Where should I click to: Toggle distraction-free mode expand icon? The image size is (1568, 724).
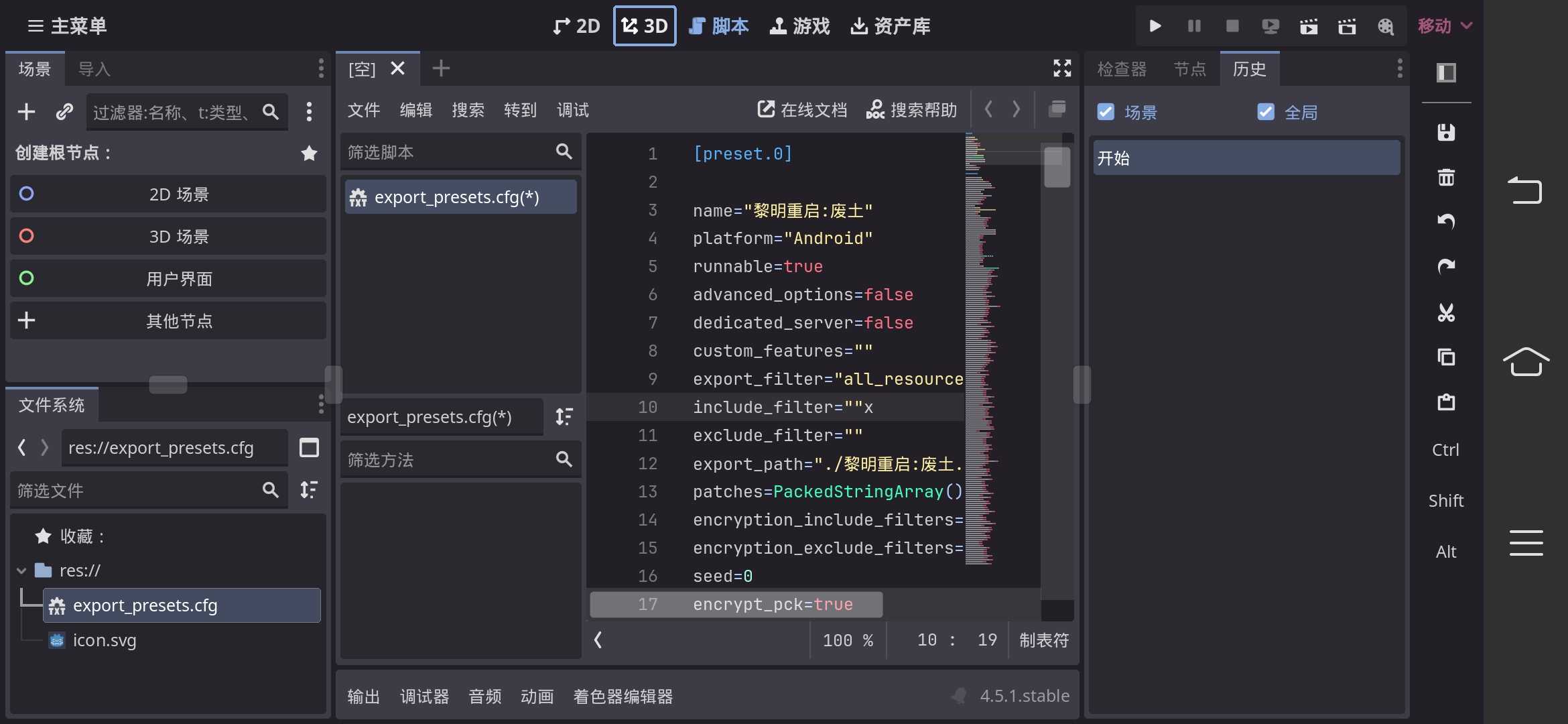1062,68
